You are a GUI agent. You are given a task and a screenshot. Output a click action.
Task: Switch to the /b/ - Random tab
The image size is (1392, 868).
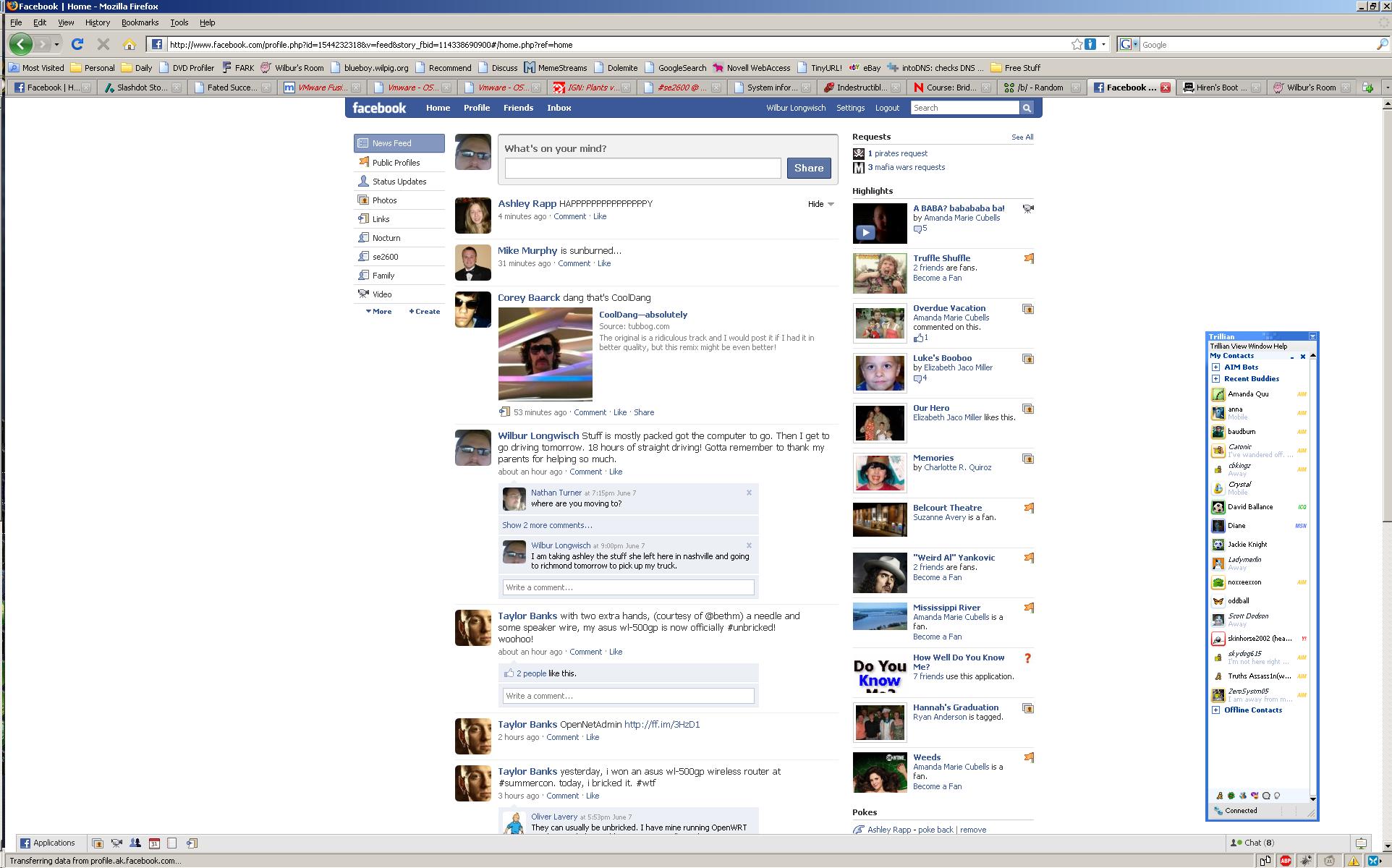tap(1040, 88)
